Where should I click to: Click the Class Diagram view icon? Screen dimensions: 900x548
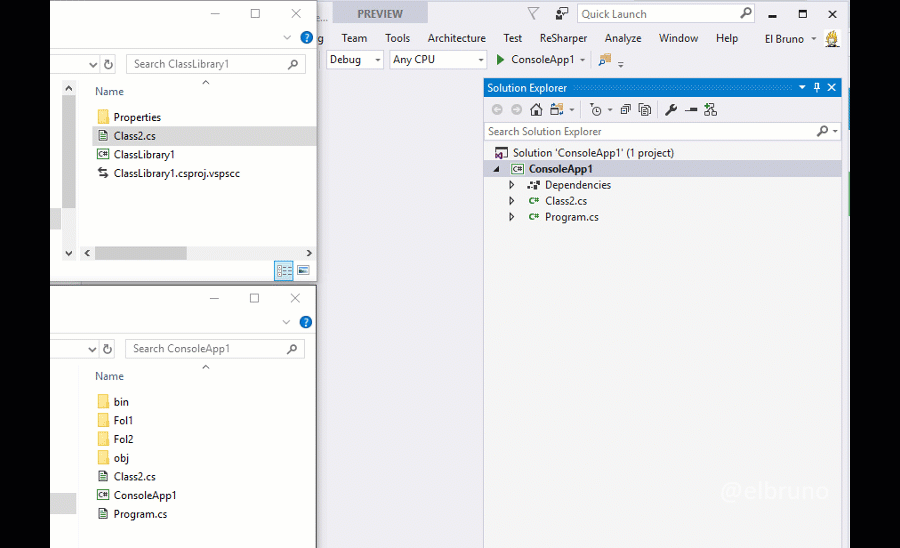pos(710,110)
